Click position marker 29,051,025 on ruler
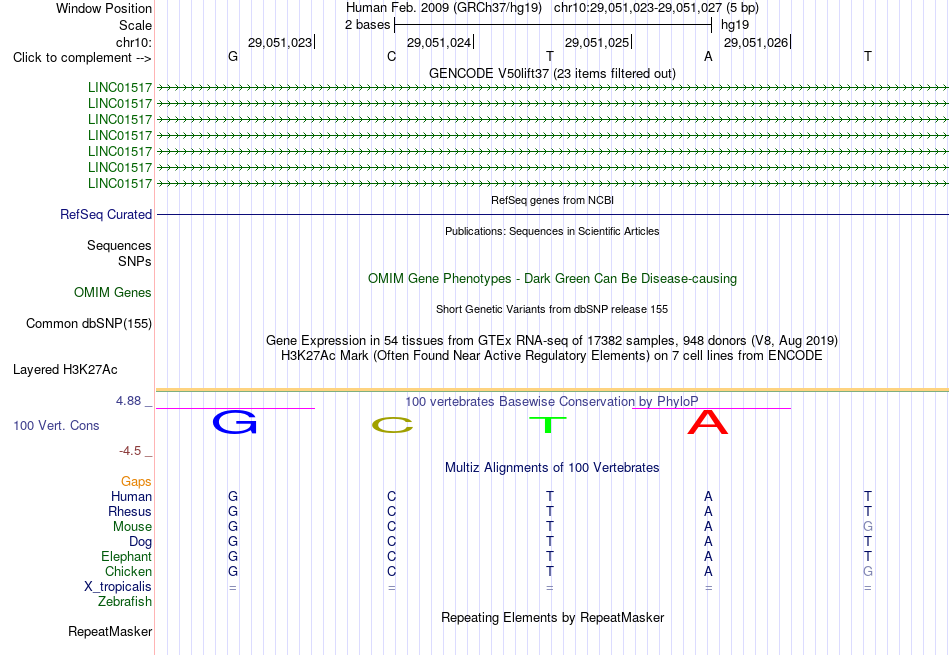Image resolution: width=950 pixels, height=655 pixels. click(597, 42)
